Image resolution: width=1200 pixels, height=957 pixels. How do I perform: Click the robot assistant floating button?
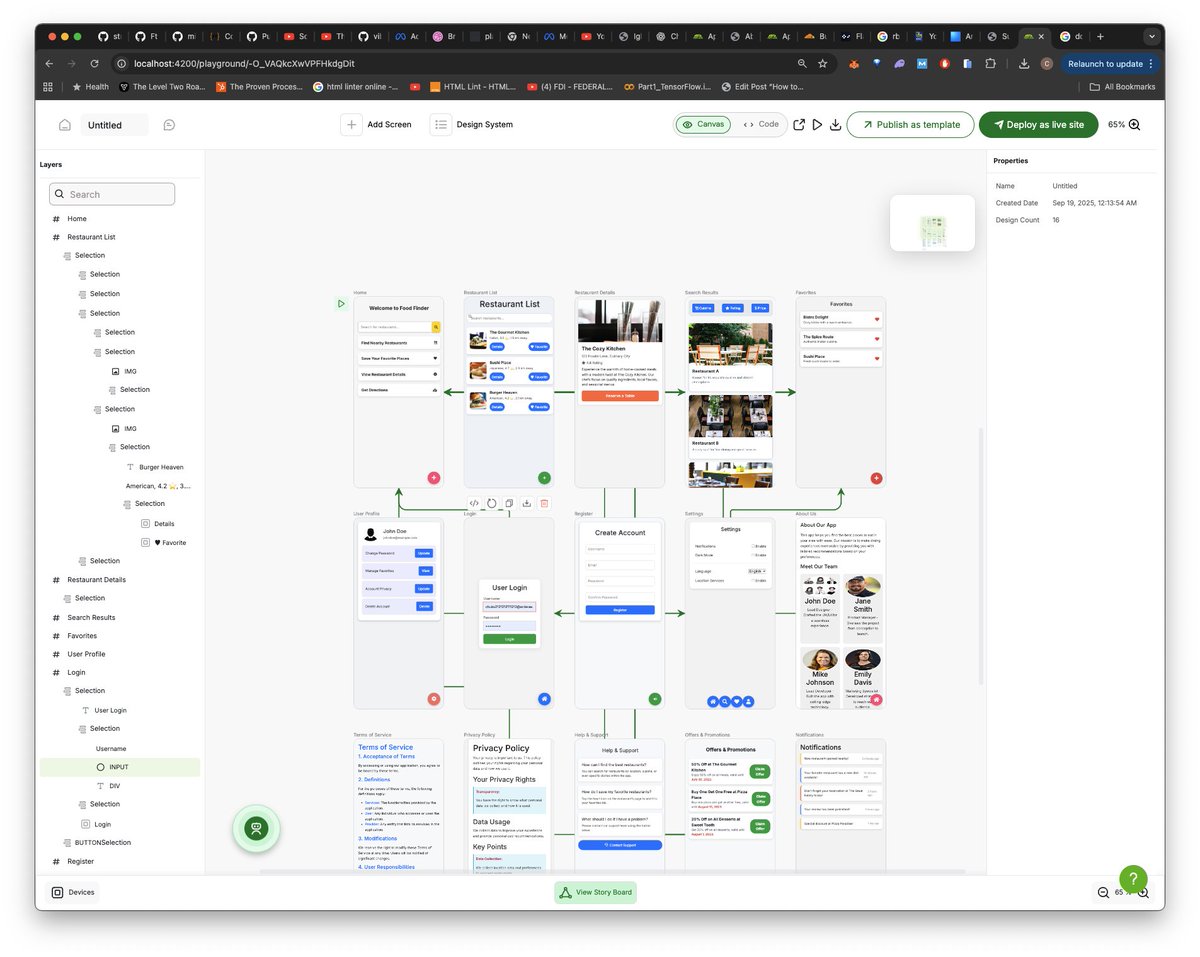257,829
